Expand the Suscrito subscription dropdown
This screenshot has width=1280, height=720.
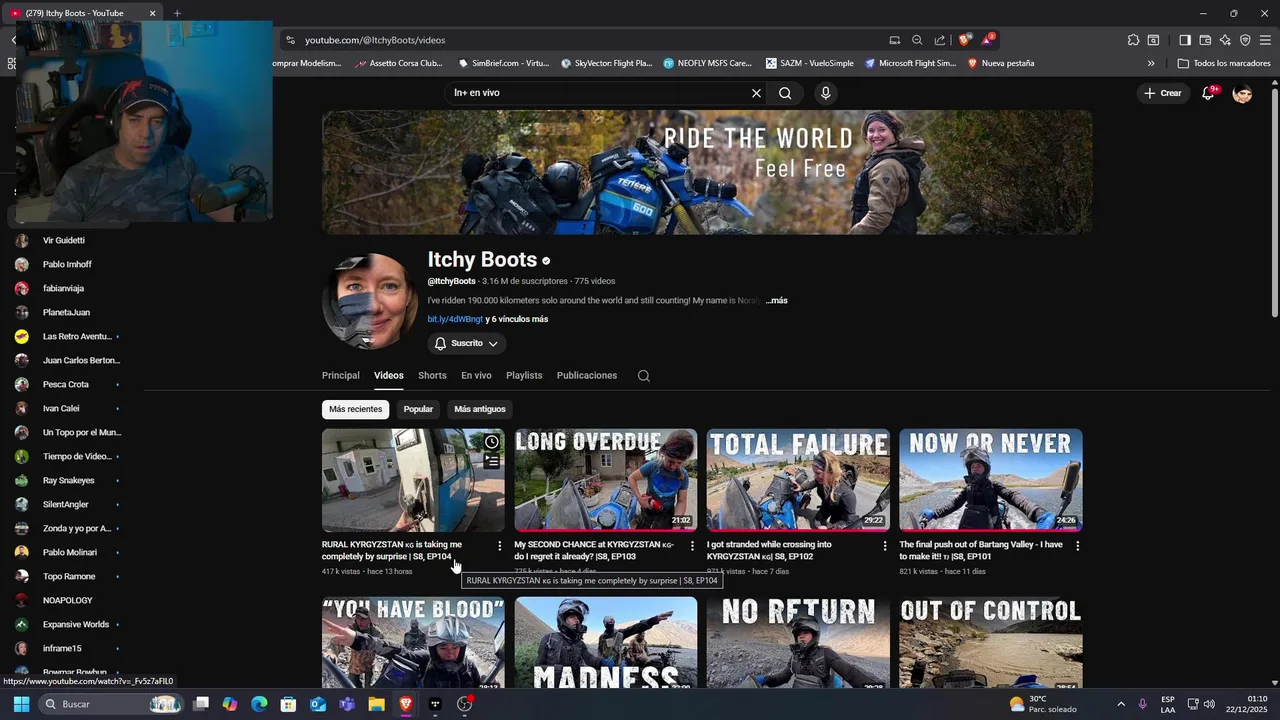click(x=467, y=343)
